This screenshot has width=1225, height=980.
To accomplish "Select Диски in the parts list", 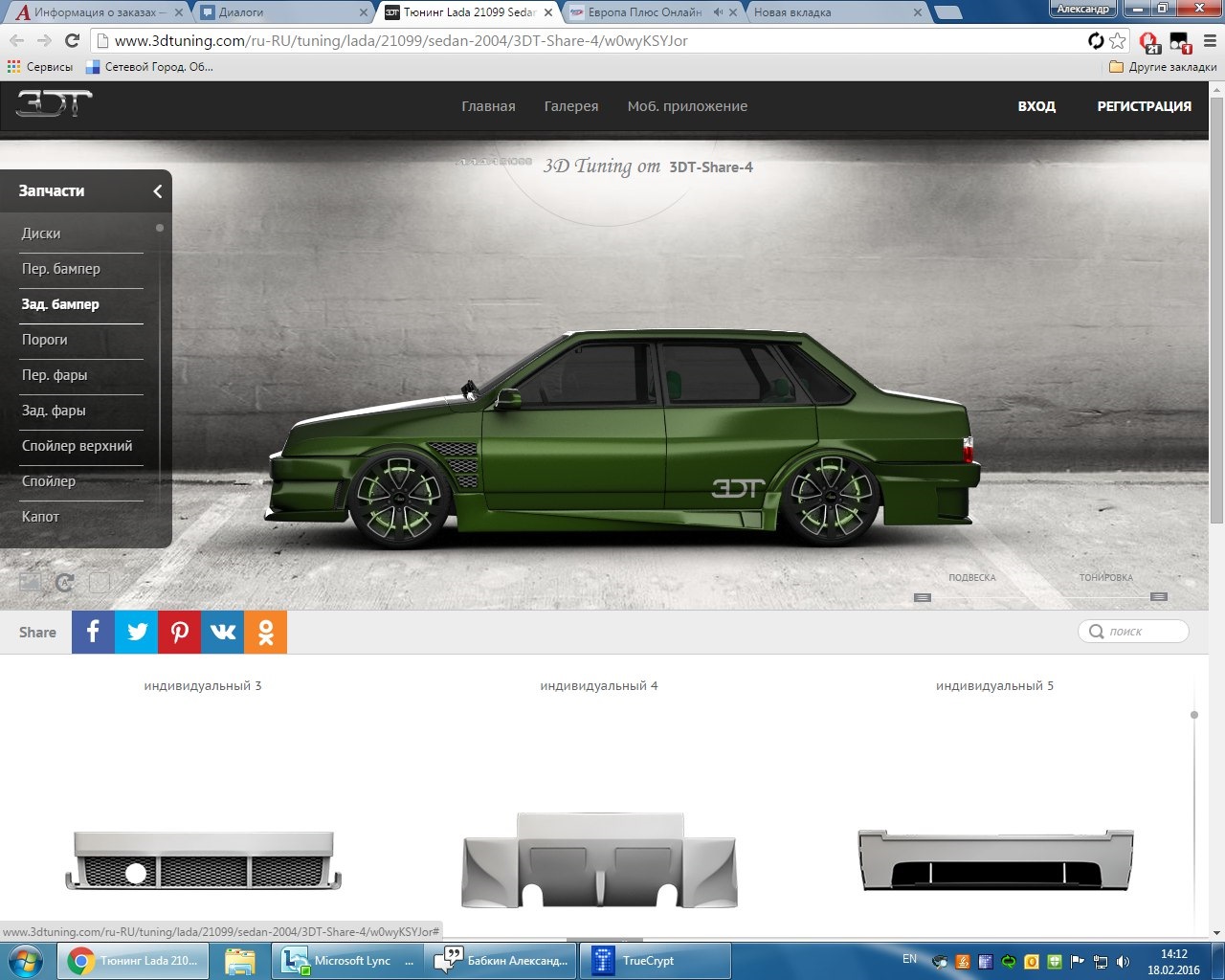I will coord(41,234).
